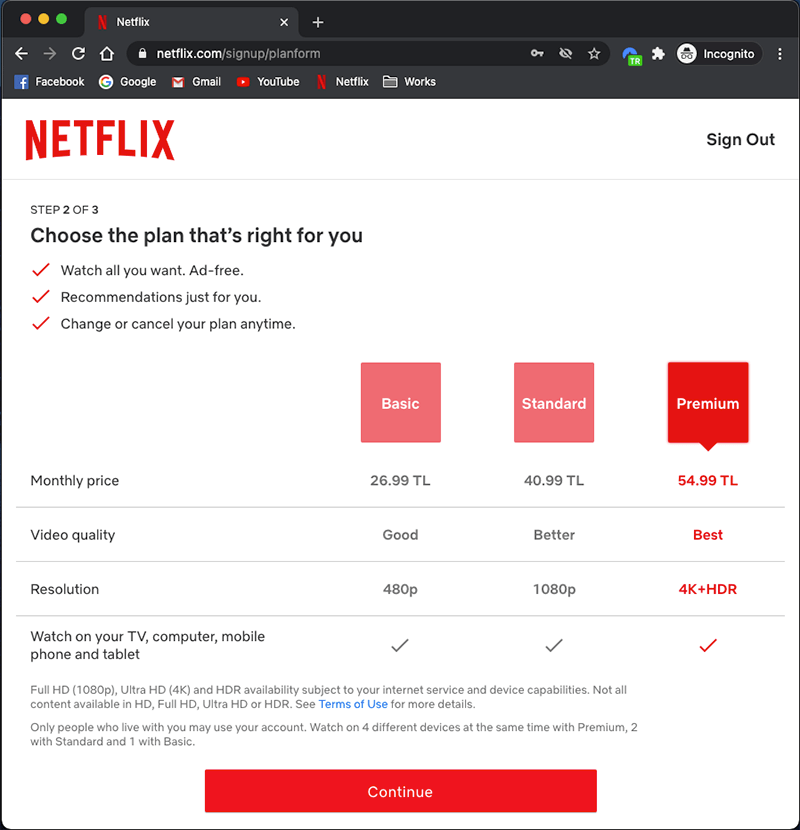Open the Facebook bookmark
This screenshot has width=800, height=830.
coord(49,81)
